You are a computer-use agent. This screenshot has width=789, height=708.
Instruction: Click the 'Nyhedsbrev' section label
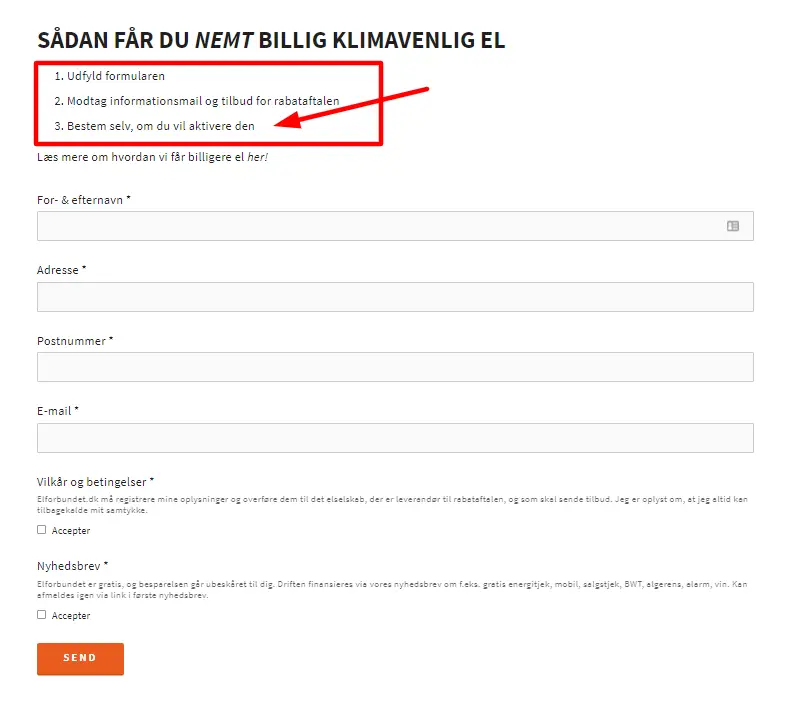(72, 566)
